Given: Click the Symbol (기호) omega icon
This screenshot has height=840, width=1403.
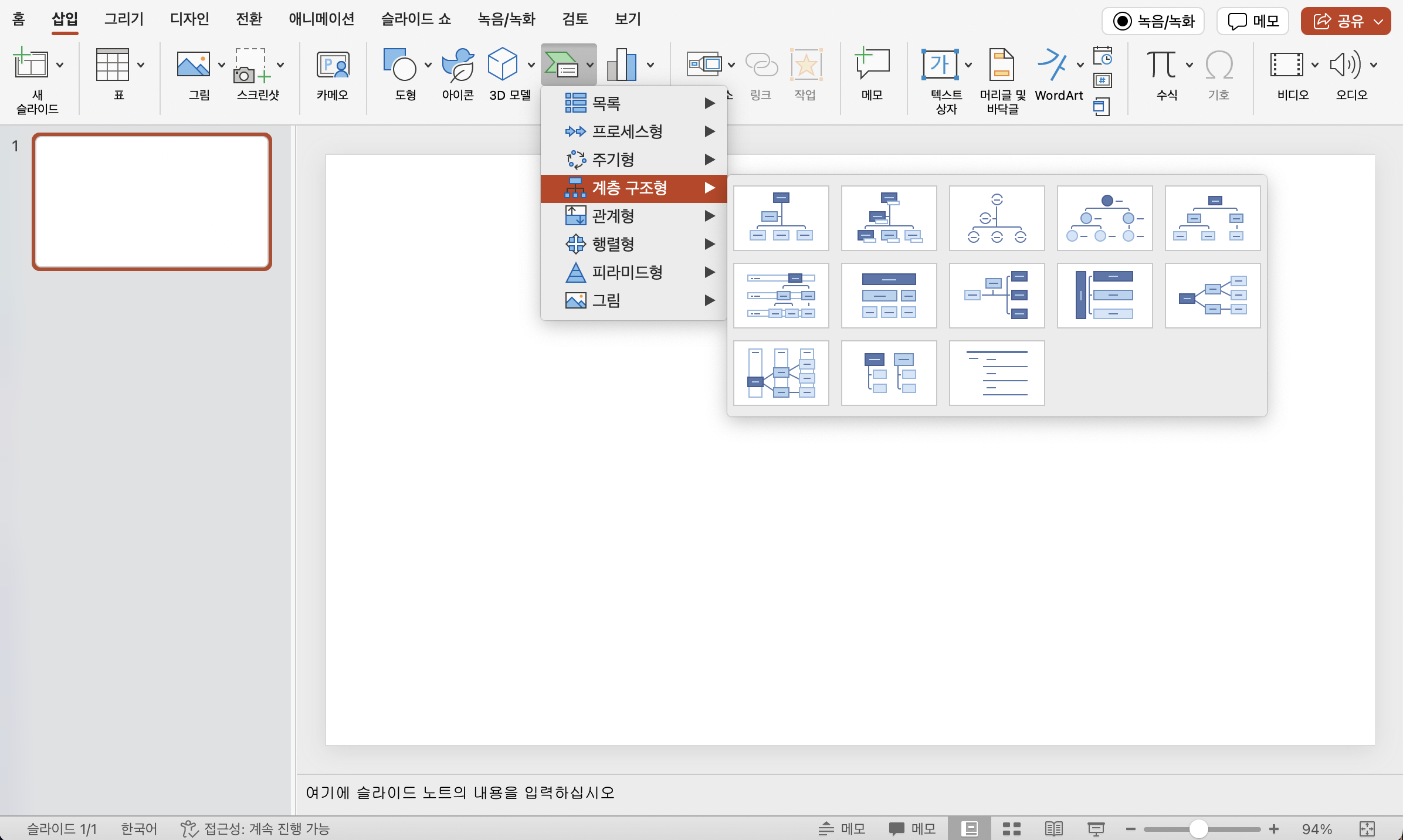Looking at the screenshot, I should (1219, 65).
